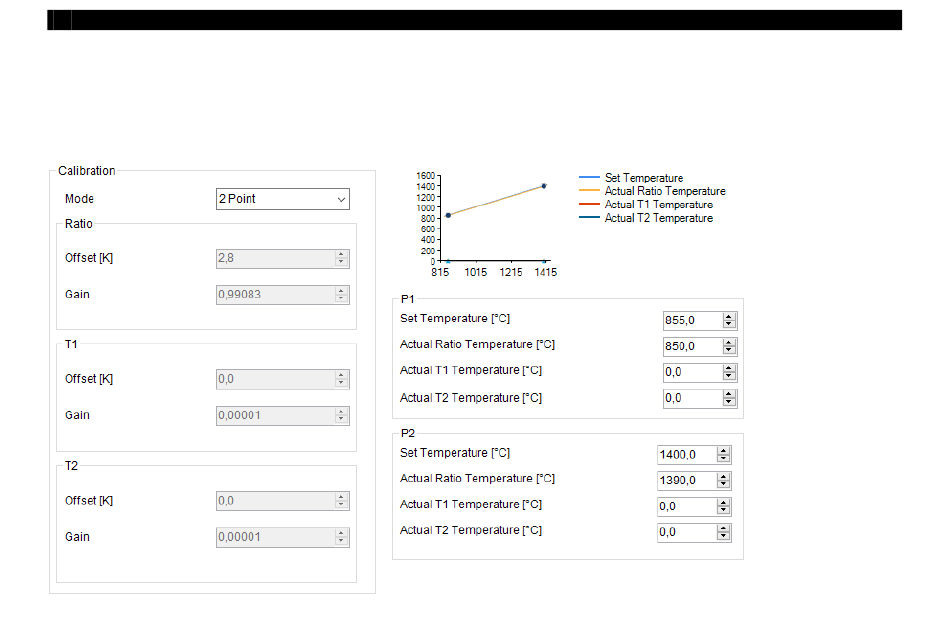Click the Actual T1 Temperature legend line

pyautogui.click(x=590, y=204)
